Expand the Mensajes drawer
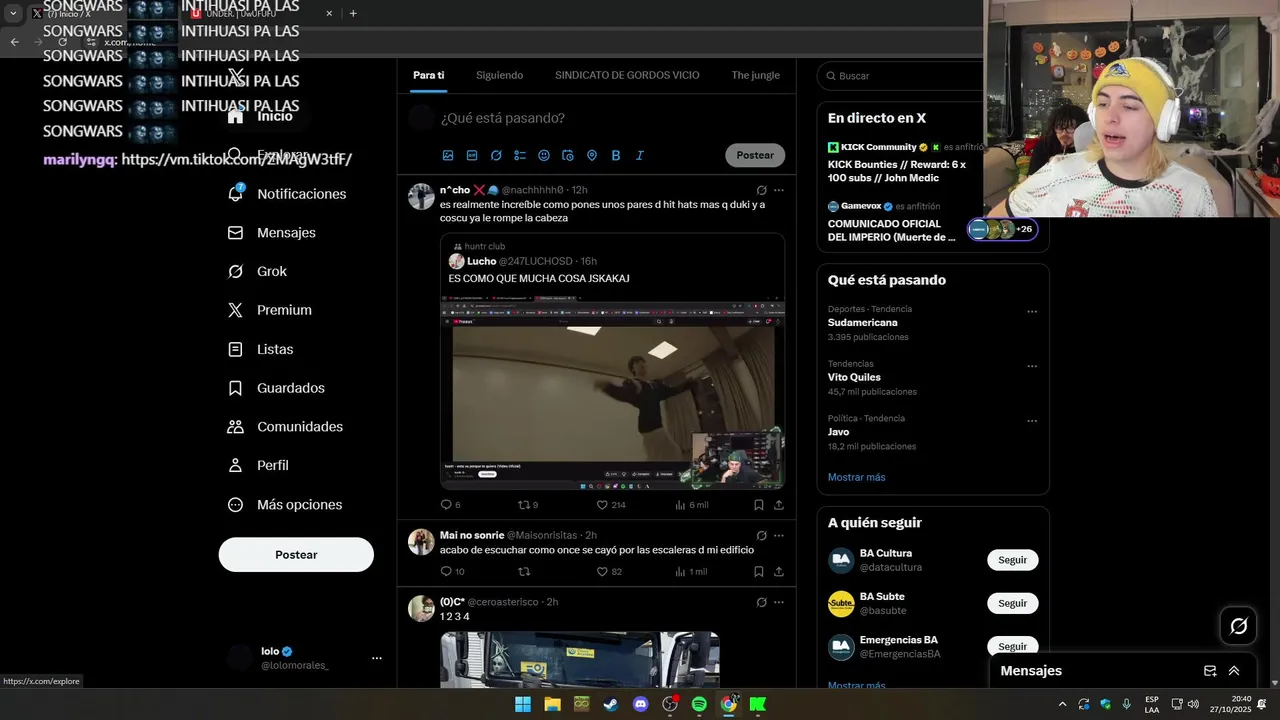 coord(1234,671)
